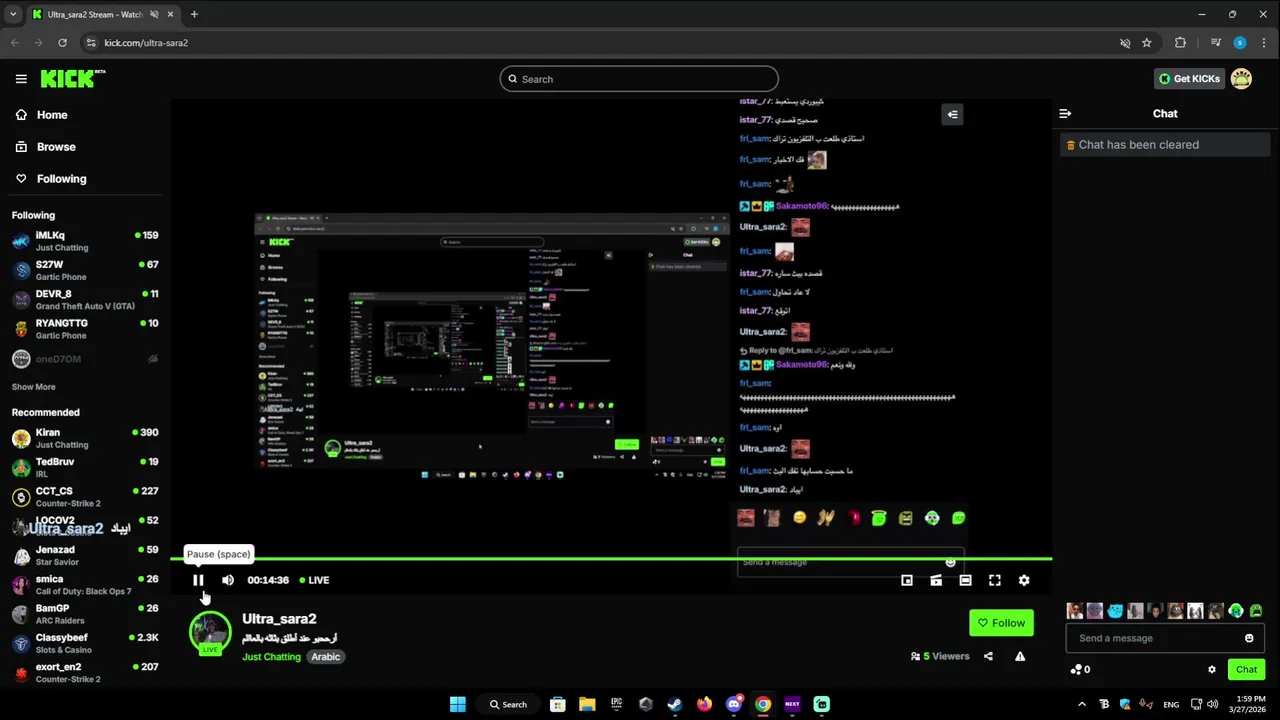1280x720 pixels.
Task: Open video player settings gear
Action: tap(1024, 580)
